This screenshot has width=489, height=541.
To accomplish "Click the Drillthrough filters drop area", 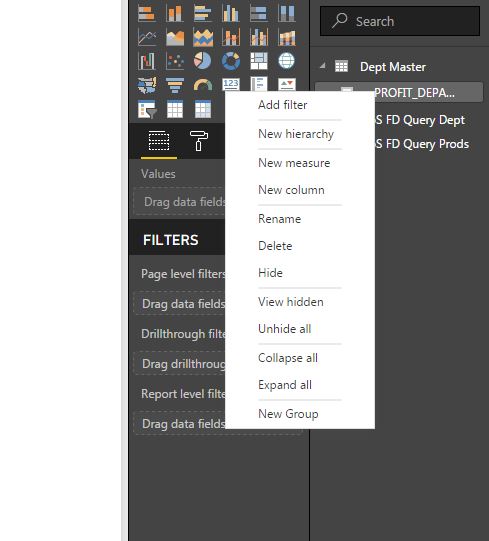I will [x=179, y=364].
